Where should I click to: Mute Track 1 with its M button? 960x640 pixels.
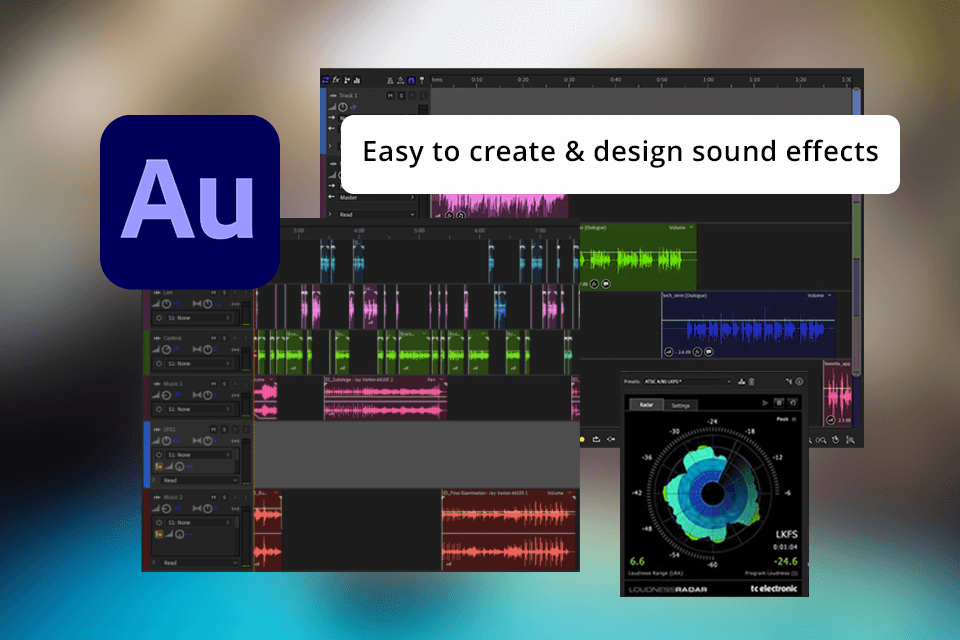(391, 96)
